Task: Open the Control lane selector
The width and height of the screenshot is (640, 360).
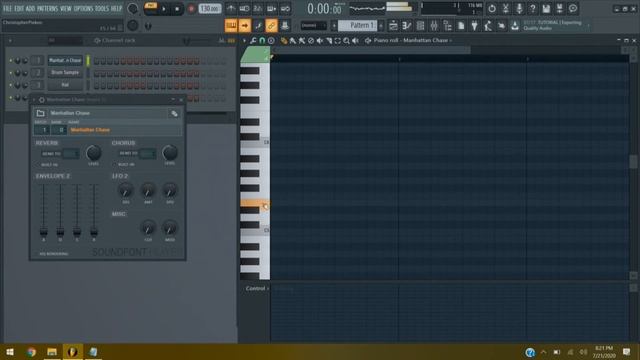Action: pyautogui.click(x=256, y=289)
